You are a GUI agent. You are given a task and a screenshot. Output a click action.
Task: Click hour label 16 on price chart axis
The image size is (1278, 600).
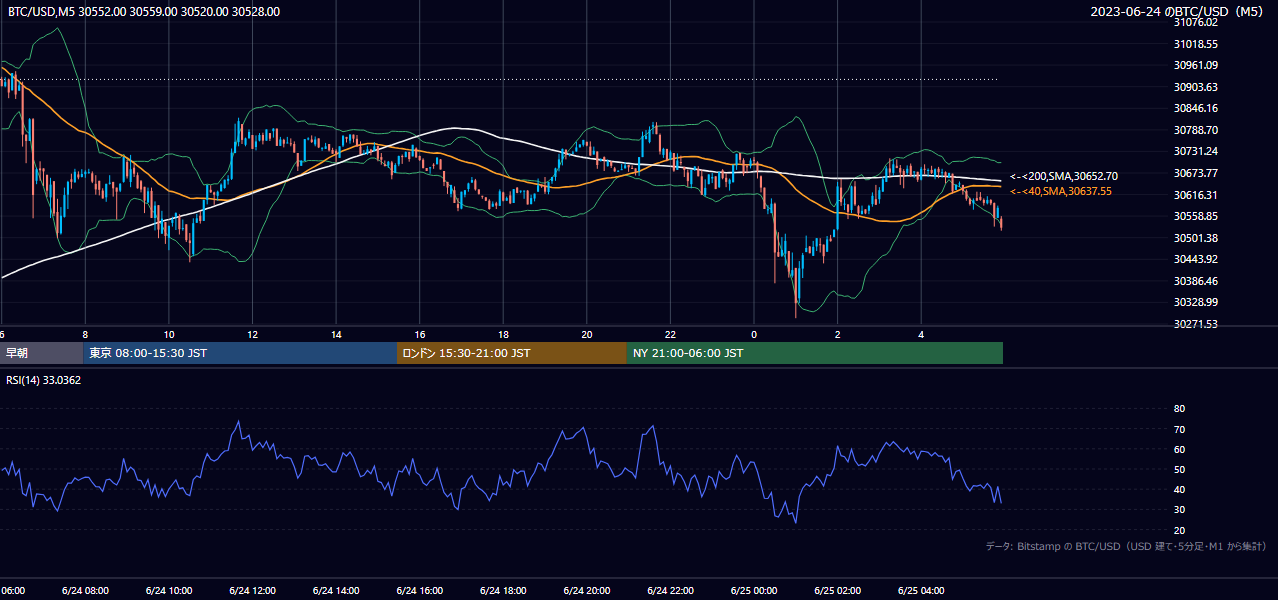[x=420, y=335]
